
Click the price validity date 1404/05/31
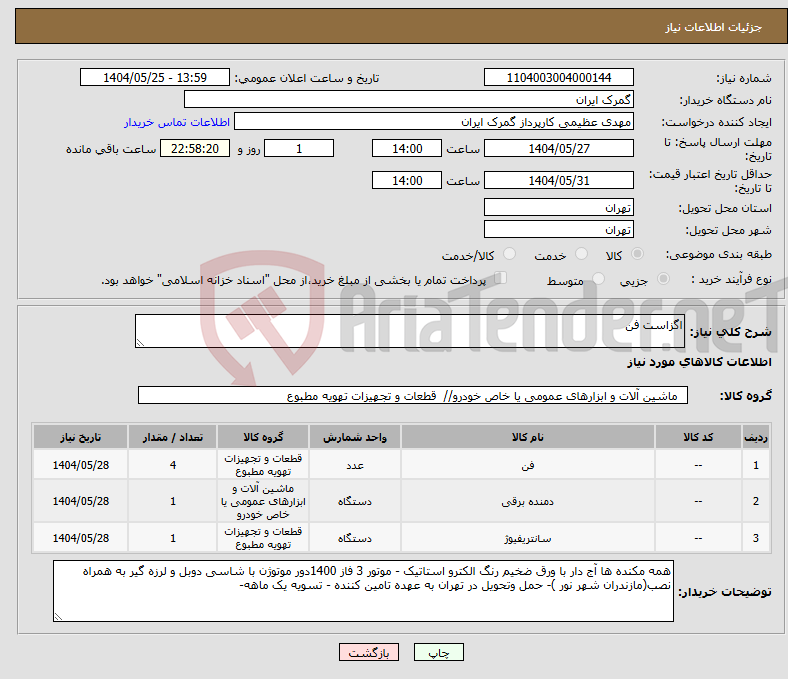[558, 180]
